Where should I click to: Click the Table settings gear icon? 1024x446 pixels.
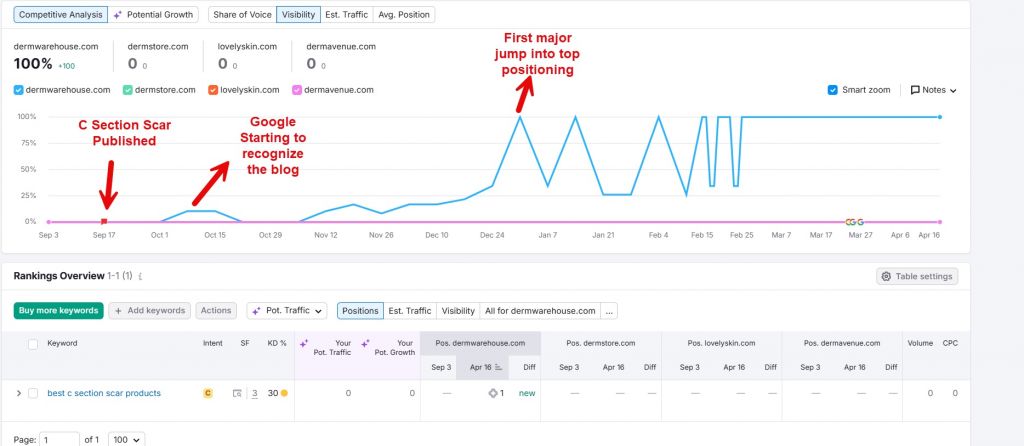[886, 276]
